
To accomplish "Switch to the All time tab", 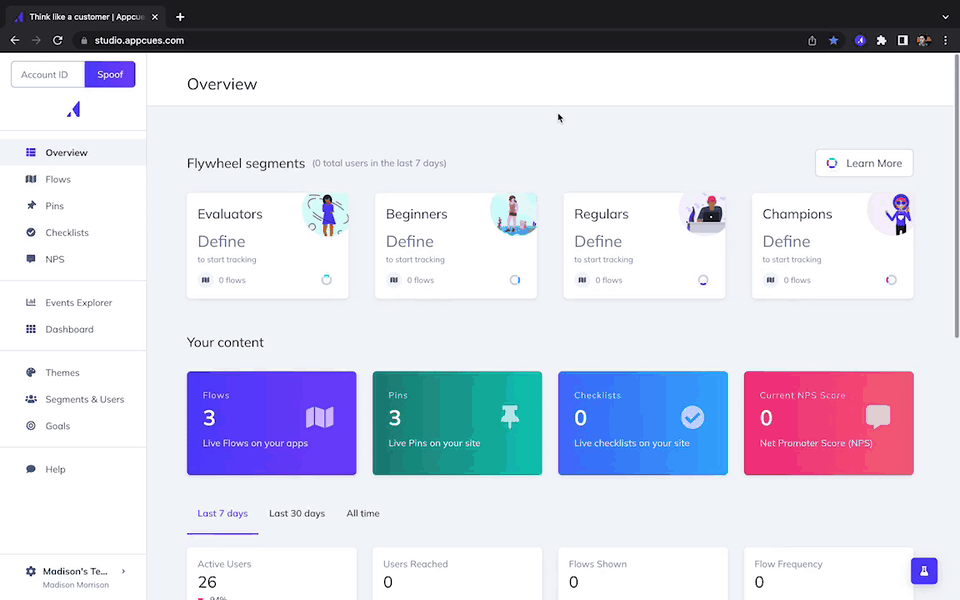I will (363, 514).
